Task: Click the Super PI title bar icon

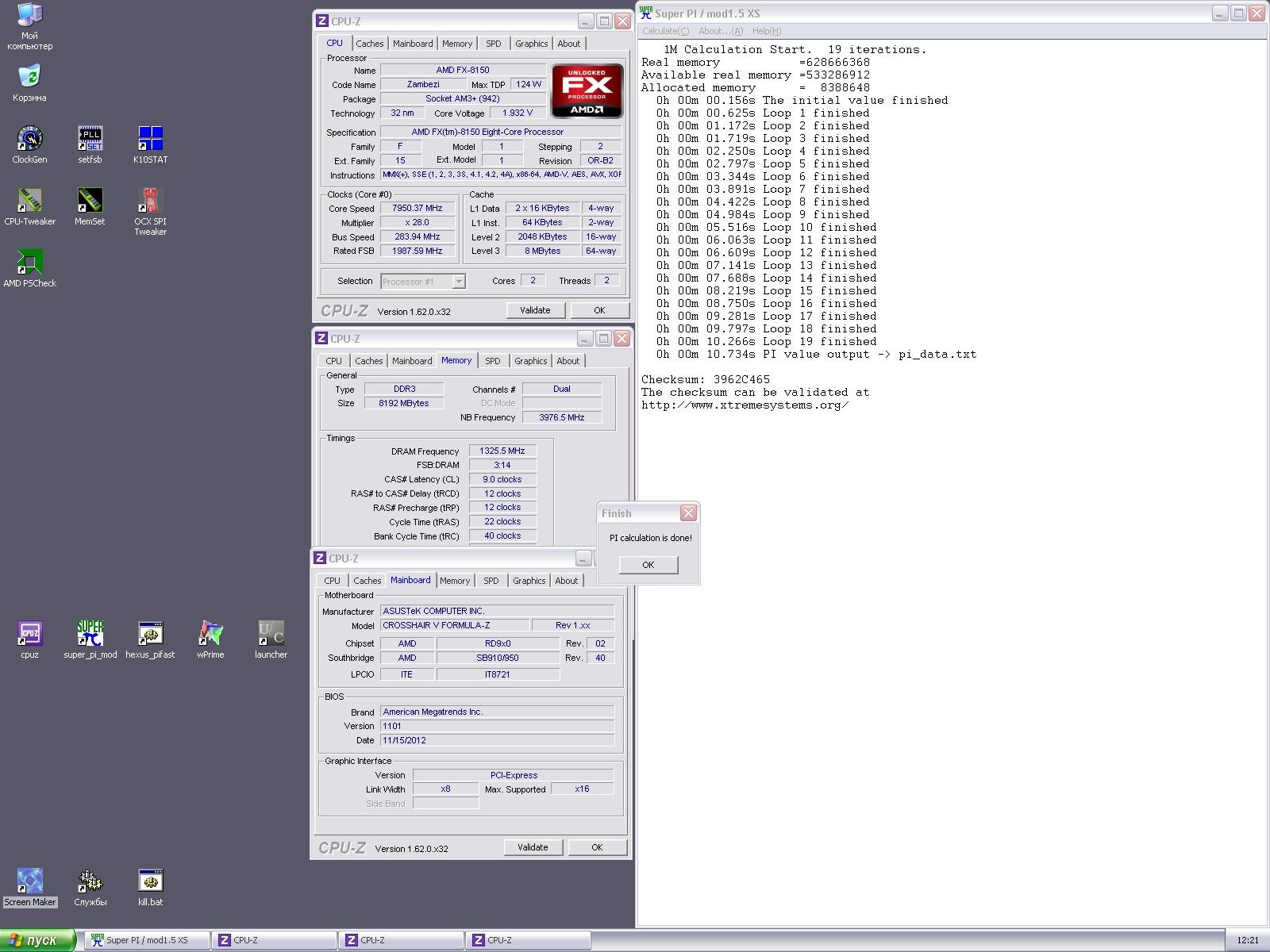Action: 646,13
